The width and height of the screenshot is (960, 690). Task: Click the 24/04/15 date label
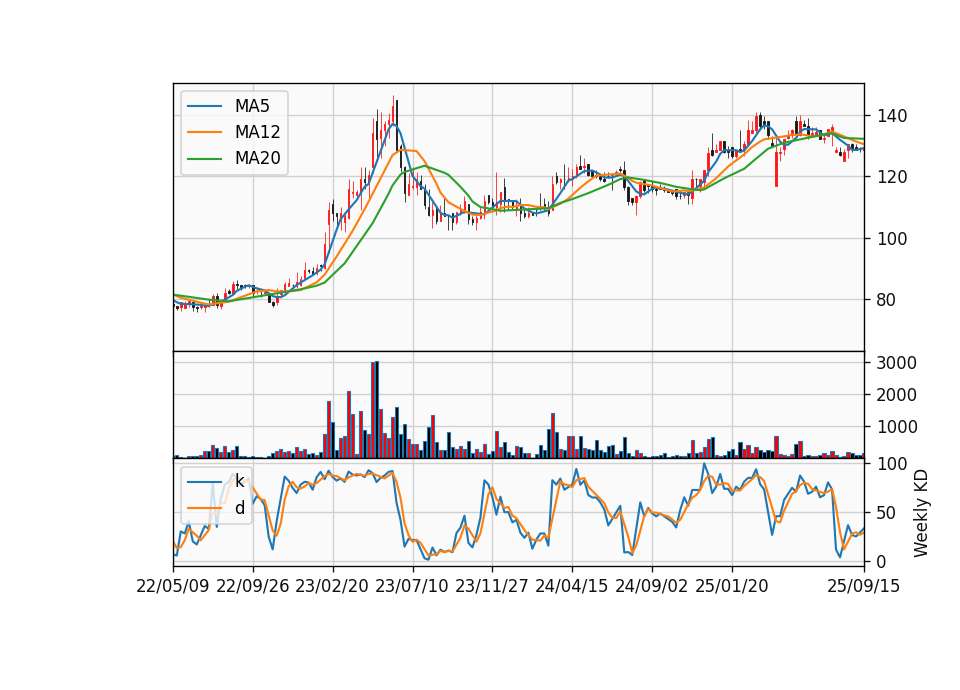click(x=572, y=586)
